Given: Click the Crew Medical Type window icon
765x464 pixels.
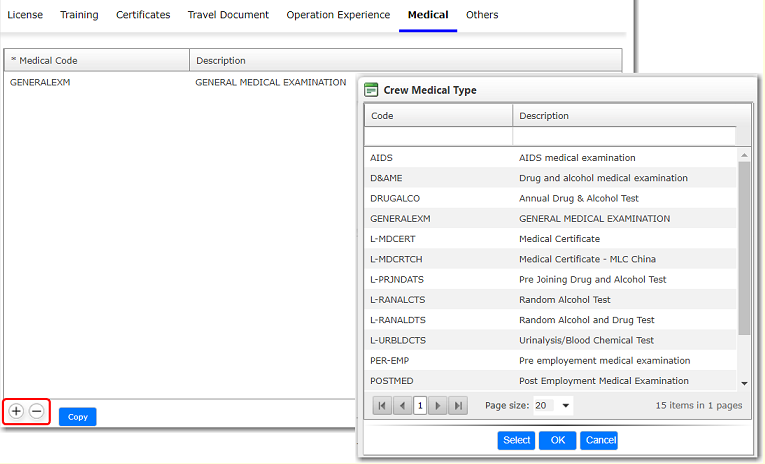Looking at the screenshot, I should click(x=371, y=90).
